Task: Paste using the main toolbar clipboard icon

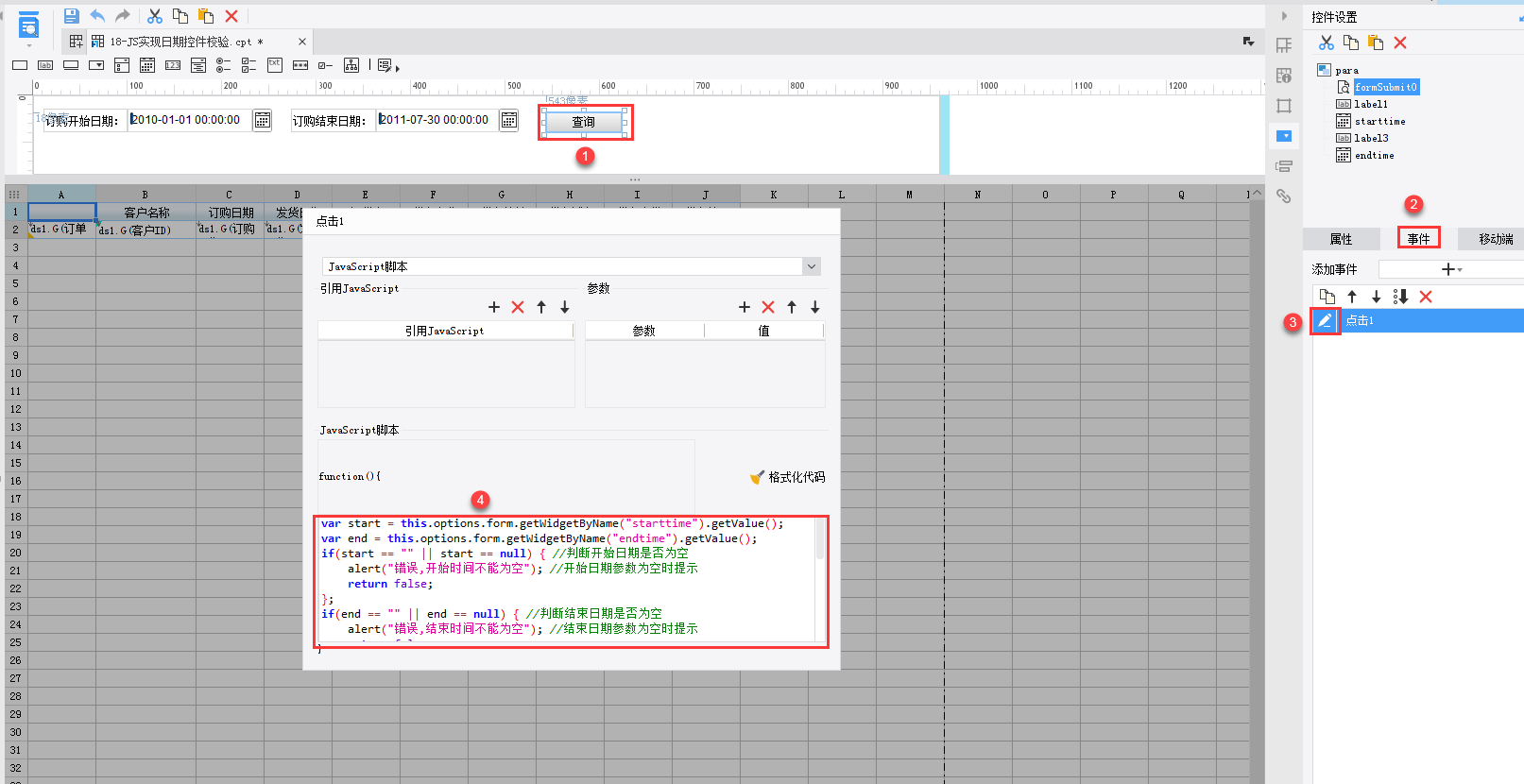Action: 206,16
